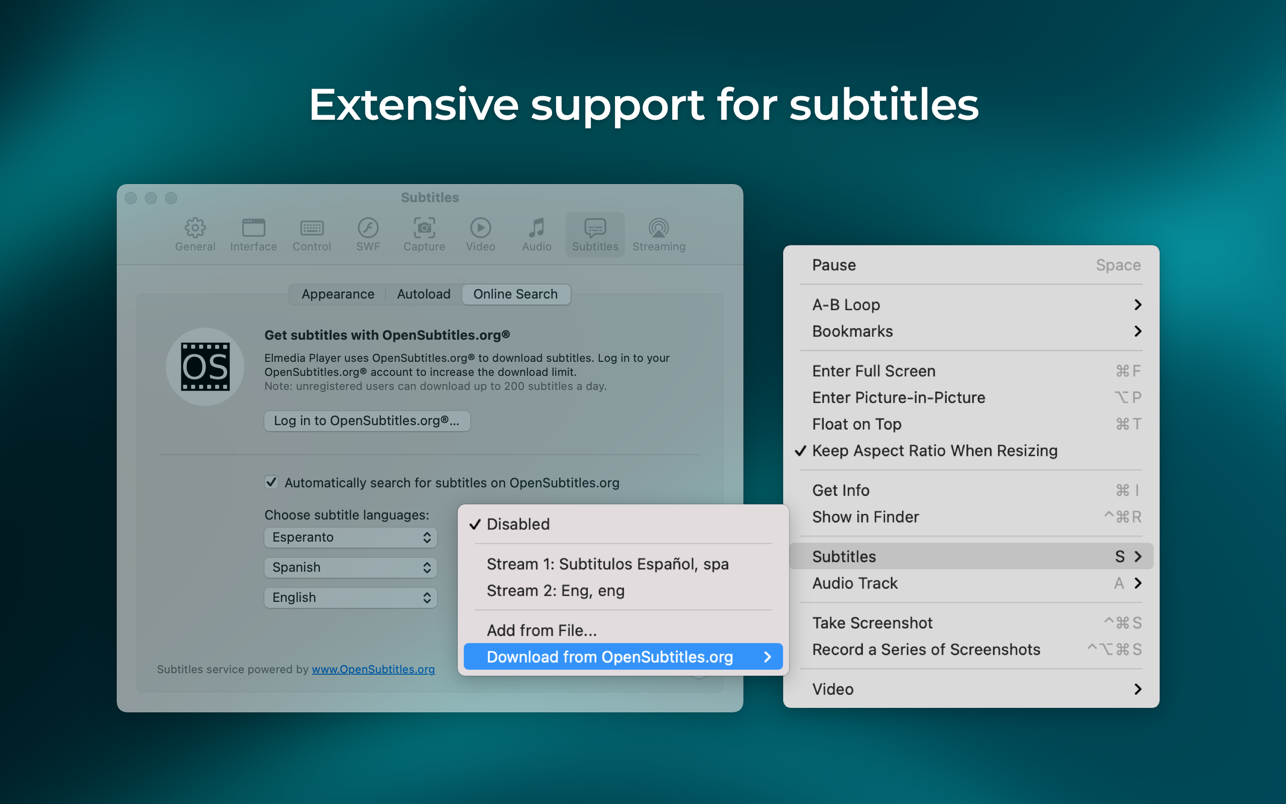Open the General preferences pane
Screen dimensions: 1286x804
(195, 234)
